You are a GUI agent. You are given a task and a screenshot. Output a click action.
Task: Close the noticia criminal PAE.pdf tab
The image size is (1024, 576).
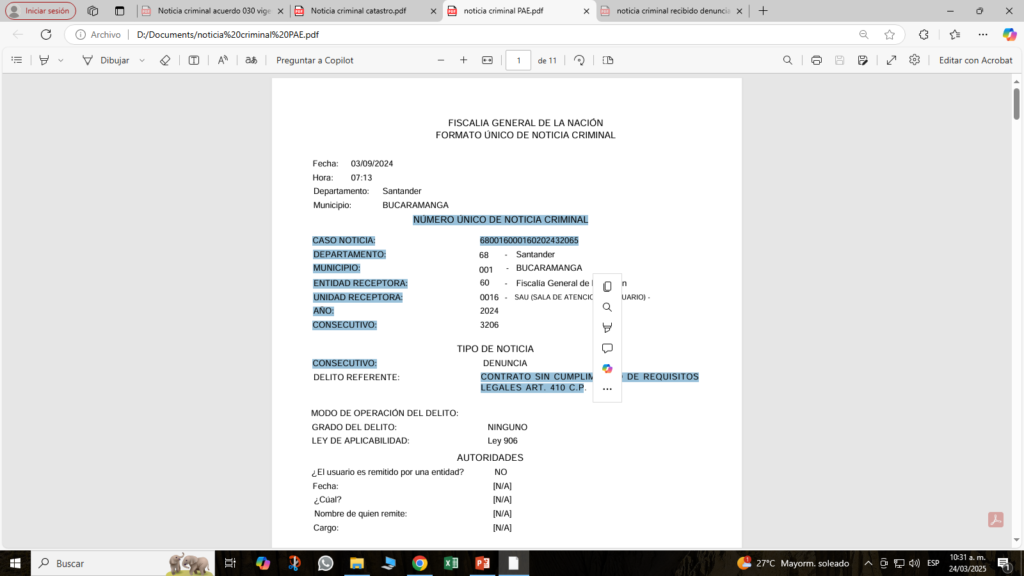pyautogui.click(x=586, y=11)
